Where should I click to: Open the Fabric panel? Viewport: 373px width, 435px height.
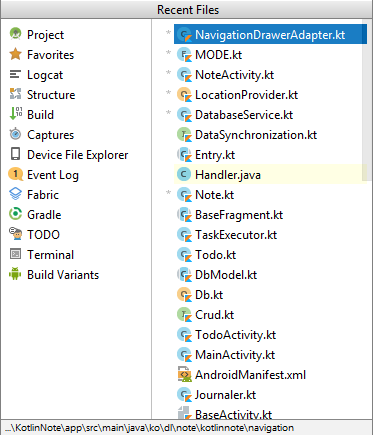43,195
